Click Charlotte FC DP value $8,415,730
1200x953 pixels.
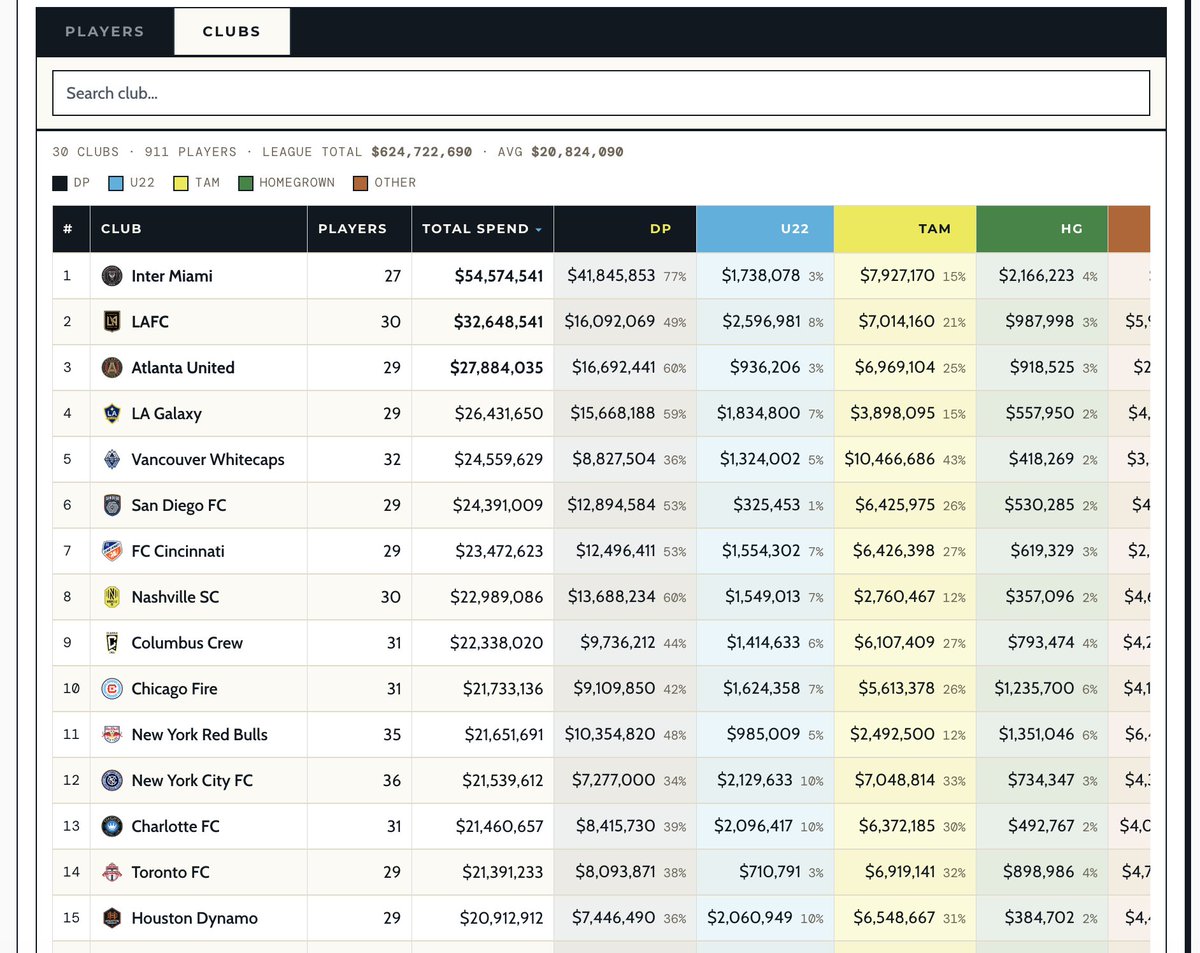coord(616,826)
